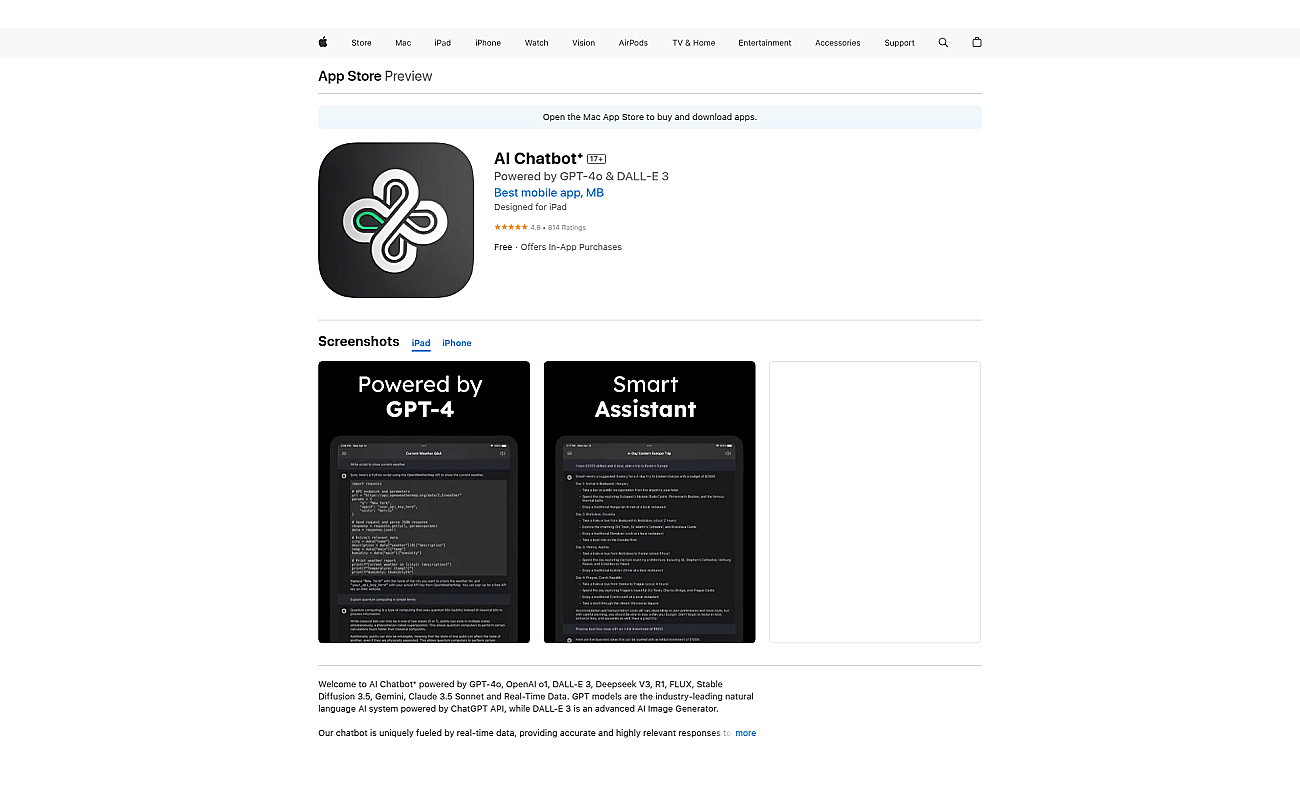Click the Designed for iPad label
Screen dimensions: 1300x788
coord(530,207)
